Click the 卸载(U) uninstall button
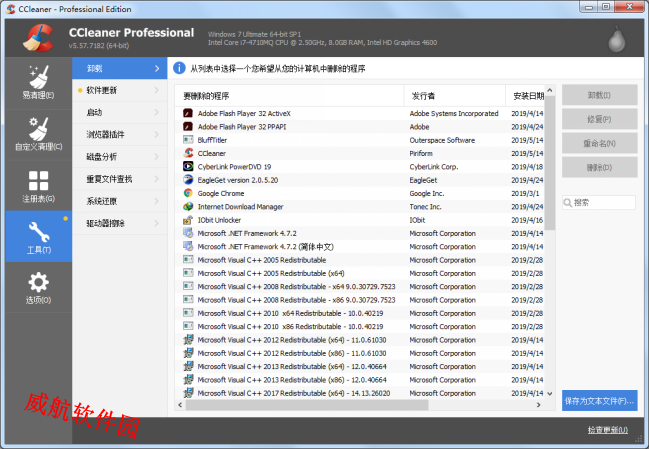This screenshot has width=649, height=449. (x=599, y=95)
